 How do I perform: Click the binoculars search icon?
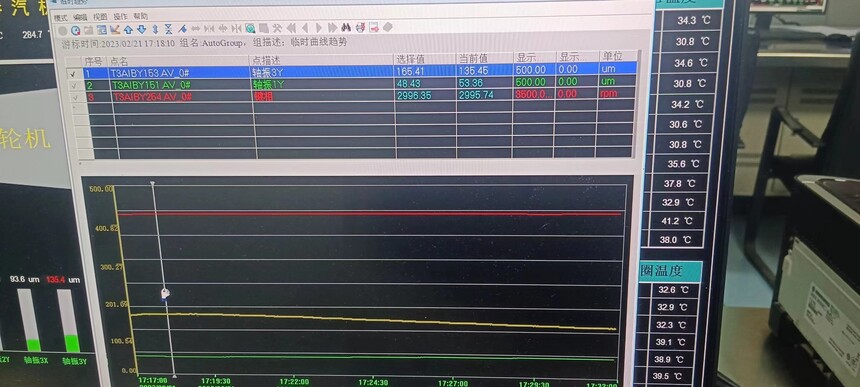346,27
